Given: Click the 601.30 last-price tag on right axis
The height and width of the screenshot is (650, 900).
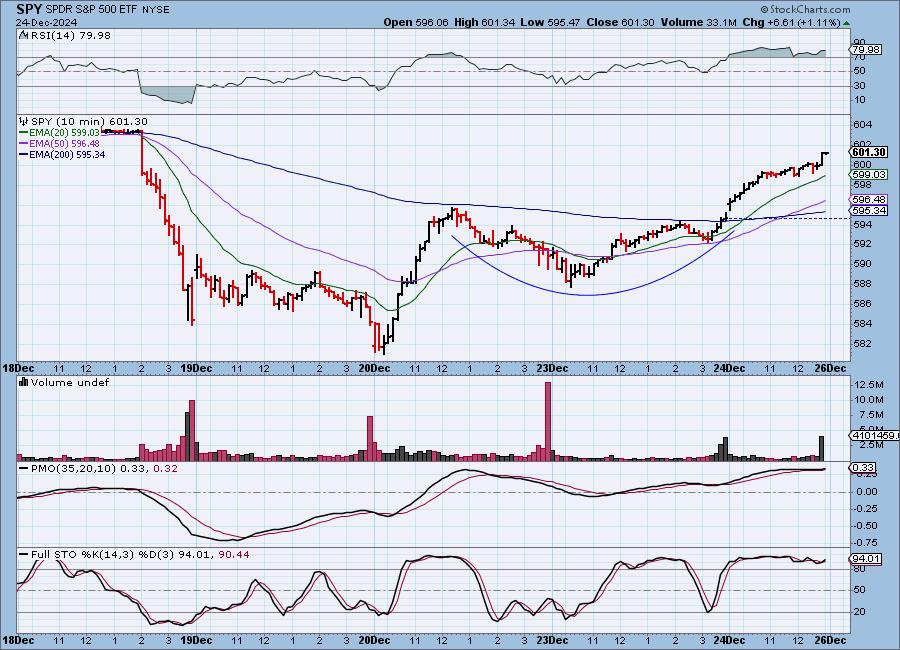Looking at the screenshot, I should pyautogui.click(x=870, y=152).
